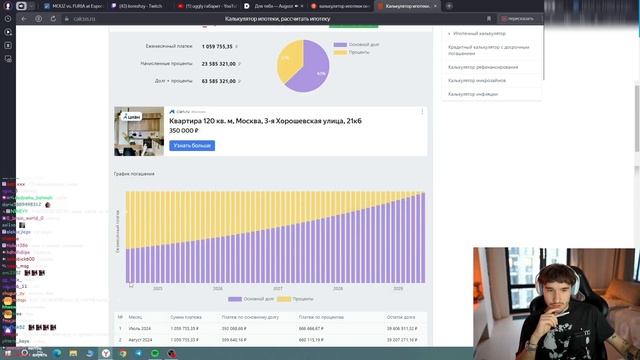The height and width of the screenshot is (360, 640).
Task: Toggle Основной долг purple swatch in pie legend
Action: [x=340, y=44]
